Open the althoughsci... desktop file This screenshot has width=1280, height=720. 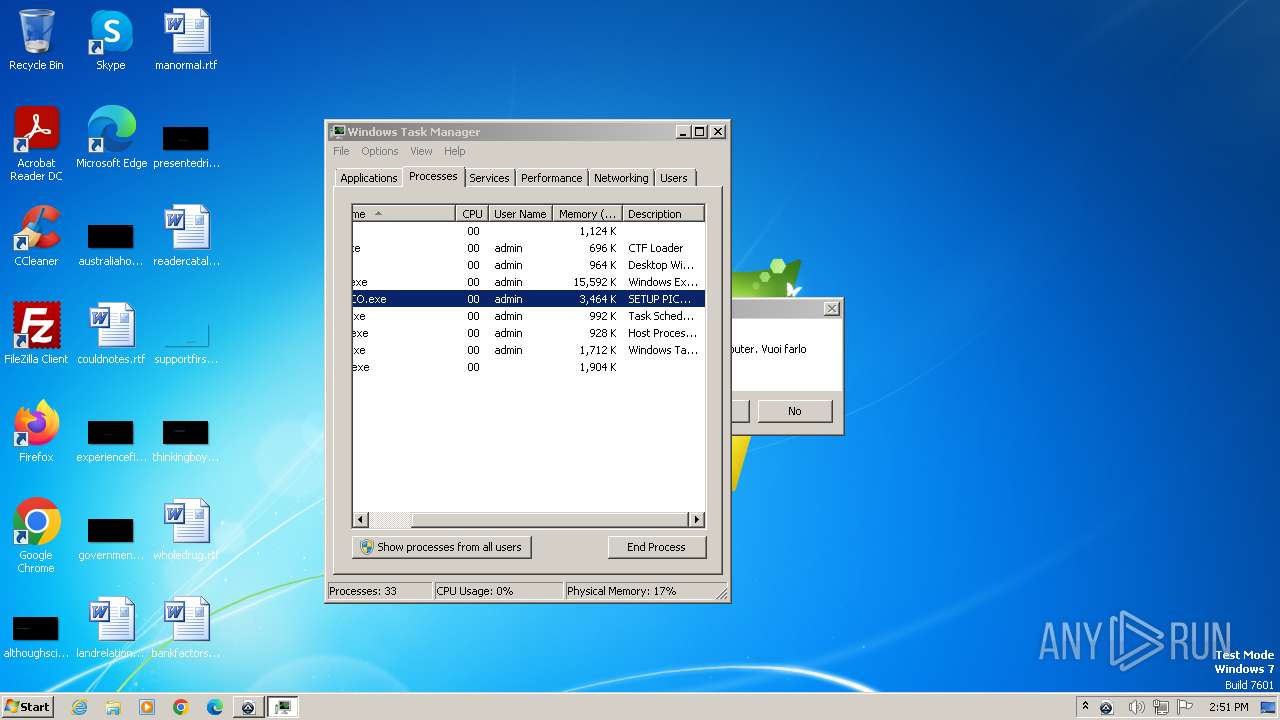[x=36, y=636]
